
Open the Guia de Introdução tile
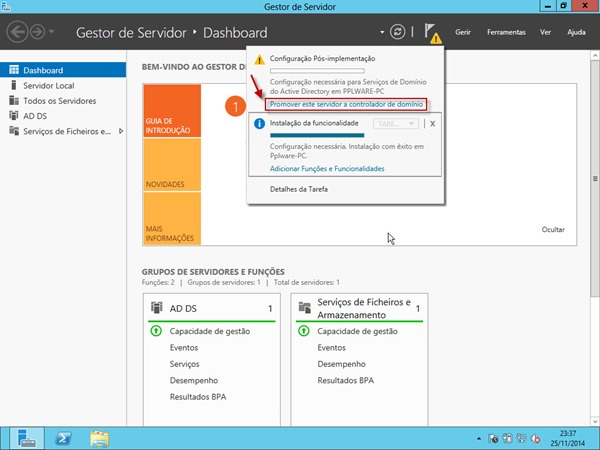click(172, 111)
